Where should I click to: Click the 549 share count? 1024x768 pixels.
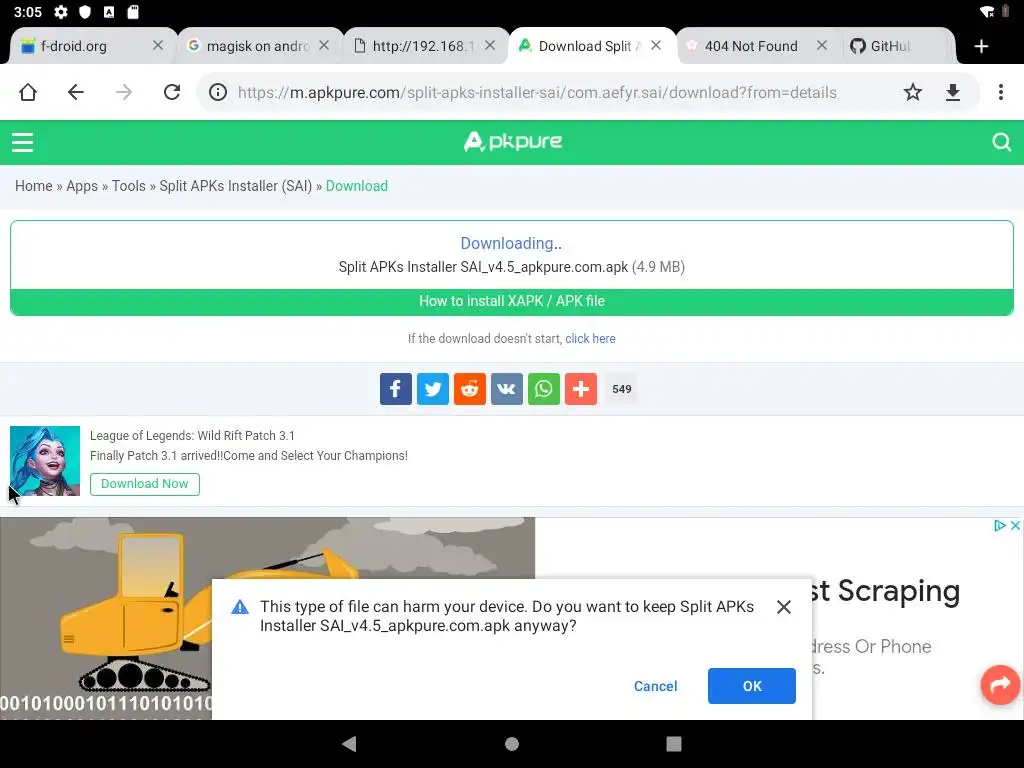click(621, 389)
